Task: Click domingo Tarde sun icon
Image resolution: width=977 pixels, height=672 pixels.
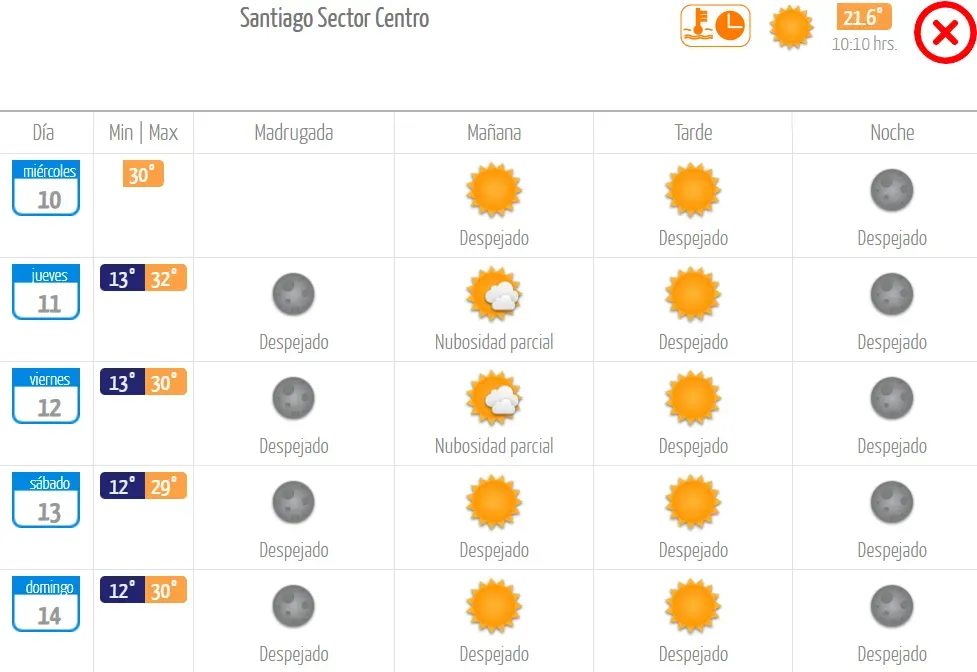Action: coord(693,606)
